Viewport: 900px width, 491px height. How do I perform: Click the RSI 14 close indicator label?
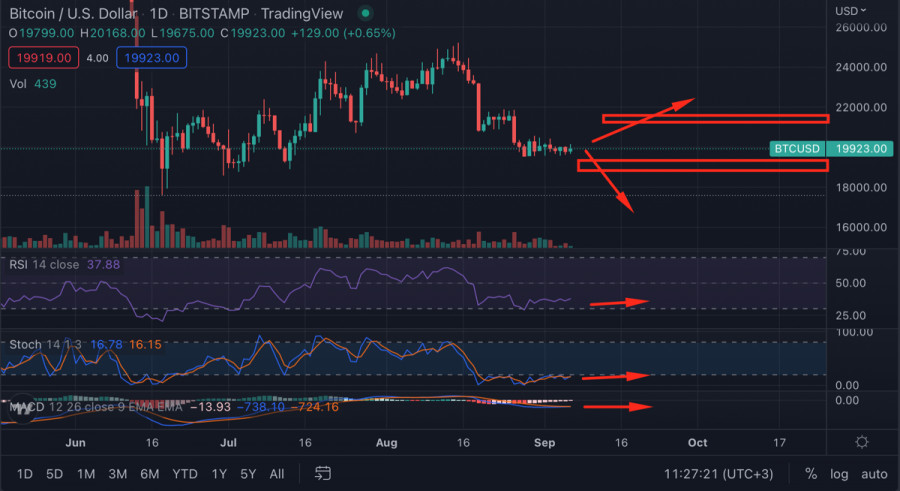pos(44,265)
